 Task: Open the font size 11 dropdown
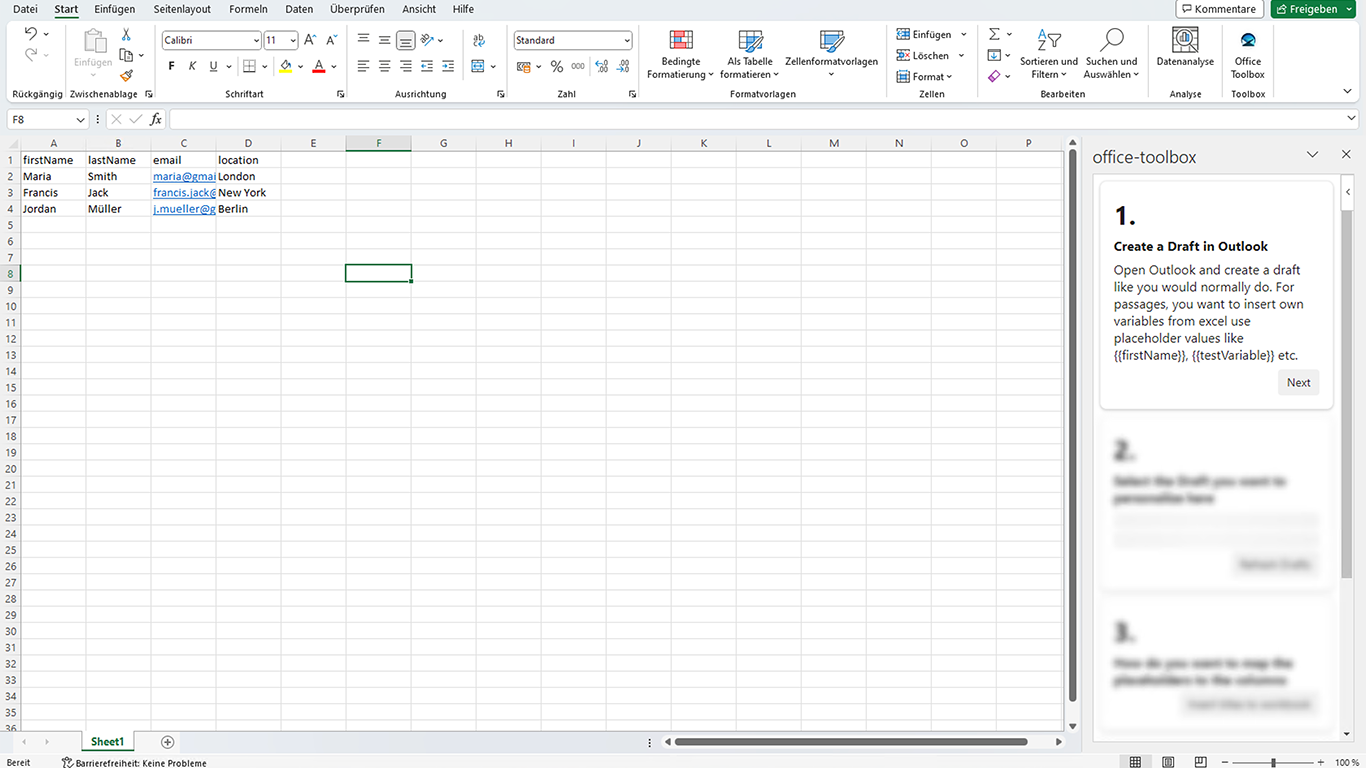click(x=293, y=40)
